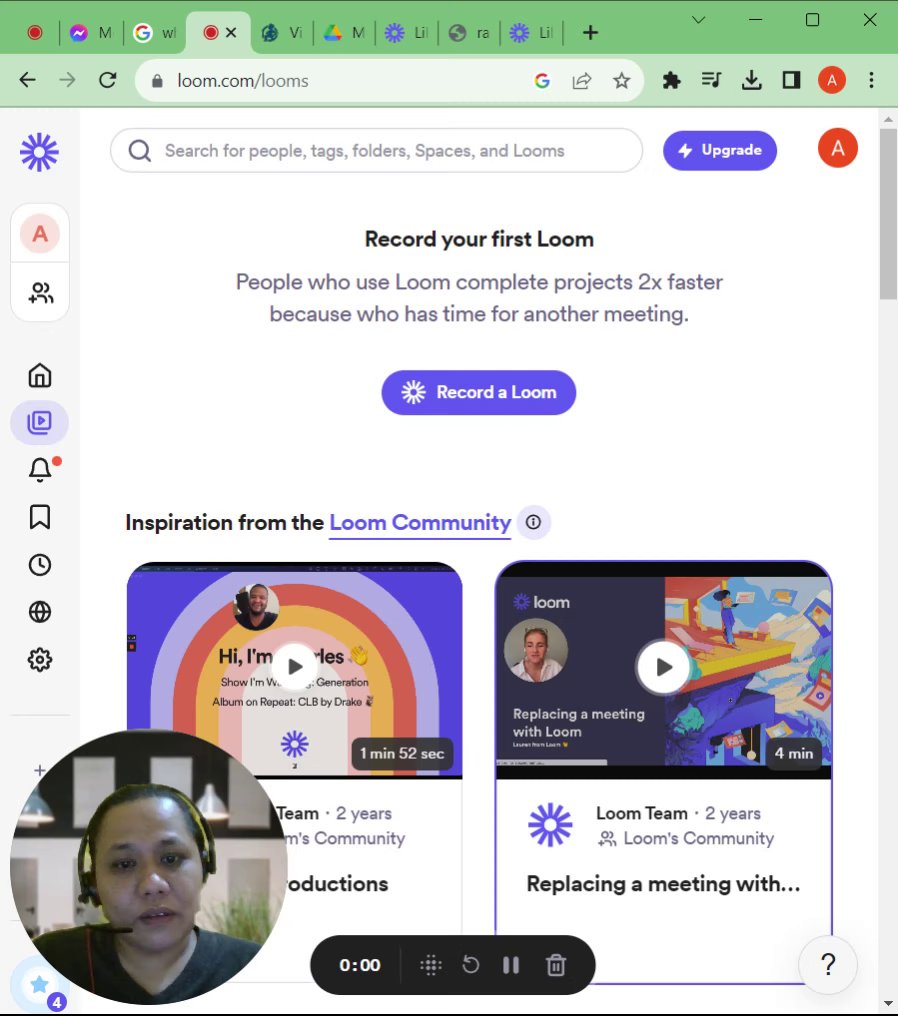Open Chrome three-dot menu

[x=871, y=80]
